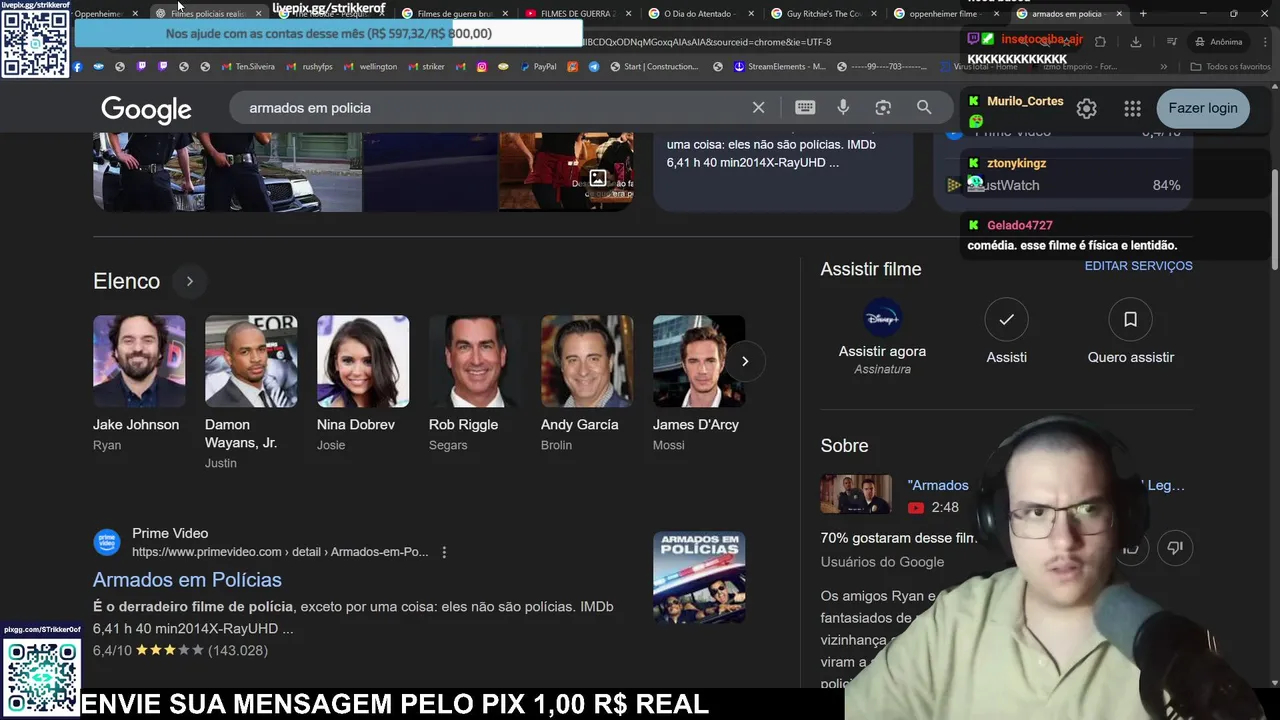Click the magnifying glass search icon
The image size is (1280, 720).
pyautogui.click(x=924, y=107)
